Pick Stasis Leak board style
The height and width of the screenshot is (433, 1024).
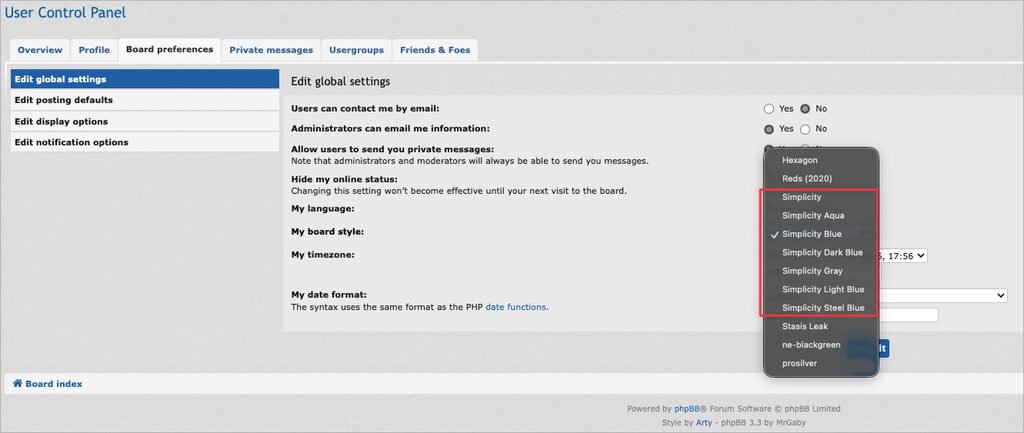click(x=805, y=326)
